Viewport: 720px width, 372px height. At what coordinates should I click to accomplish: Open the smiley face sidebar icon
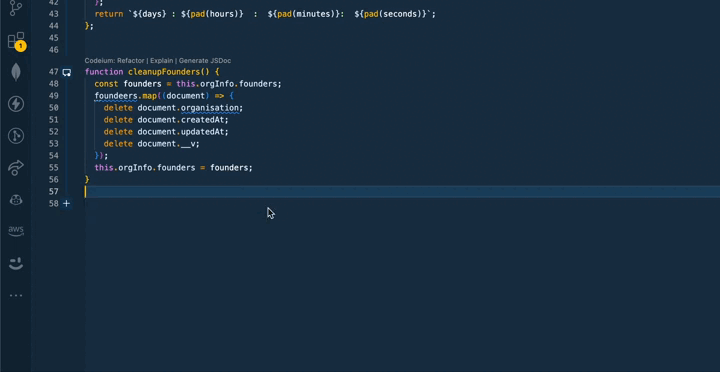coord(16,263)
